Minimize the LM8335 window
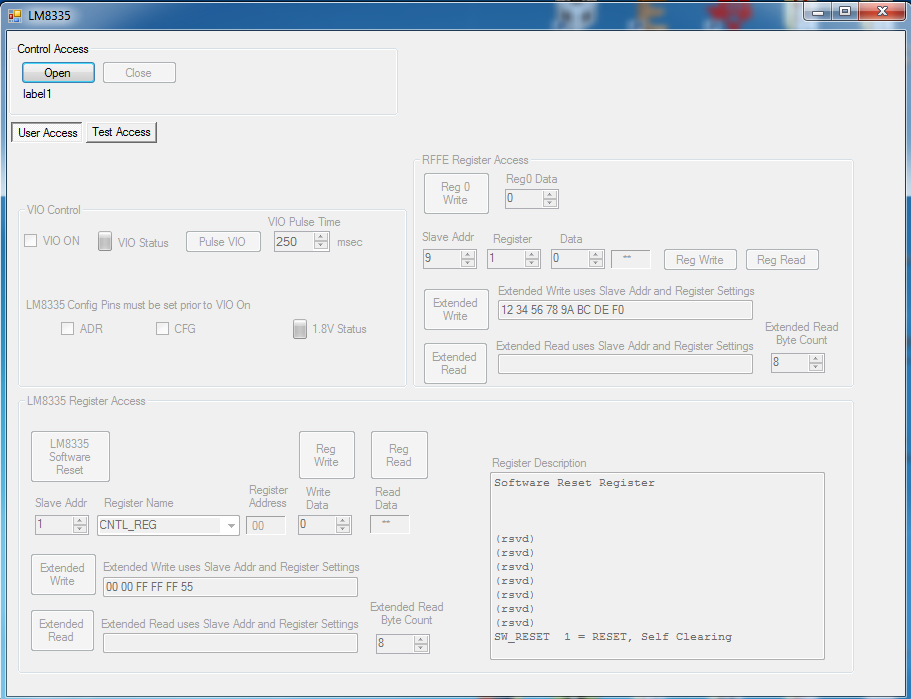The image size is (911, 699). [x=818, y=12]
